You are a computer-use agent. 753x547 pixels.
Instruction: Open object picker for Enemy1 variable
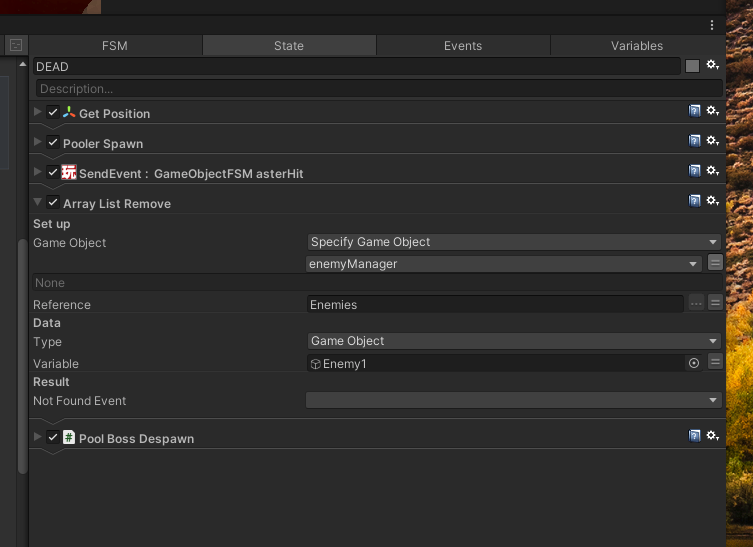tap(694, 363)
